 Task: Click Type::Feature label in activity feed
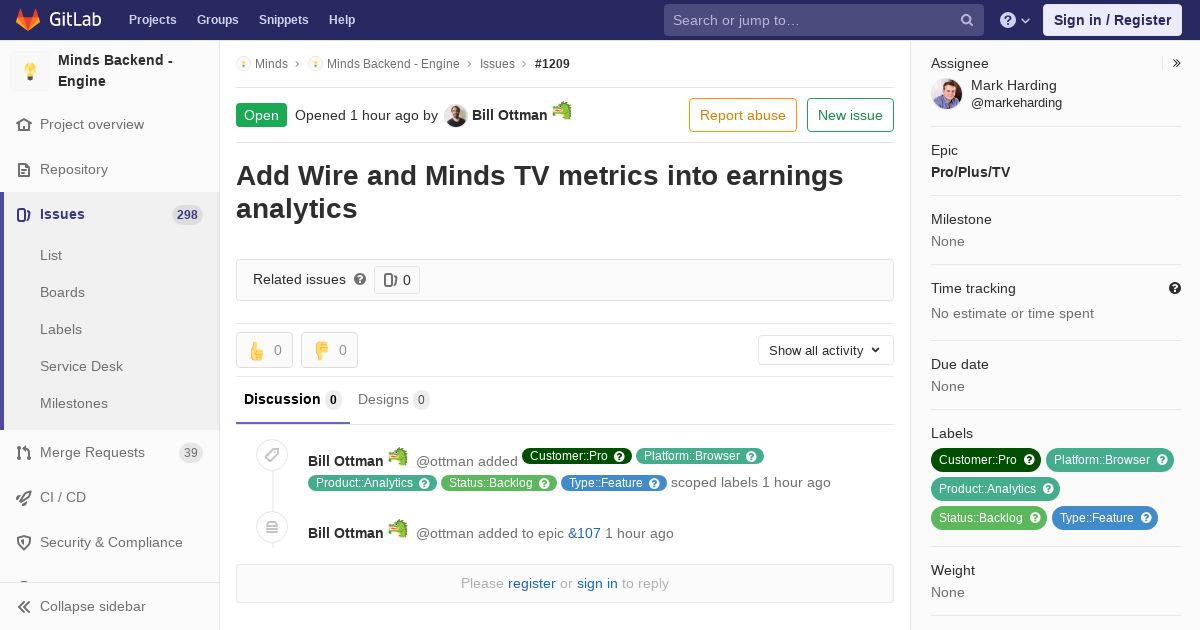click(614, 483)
